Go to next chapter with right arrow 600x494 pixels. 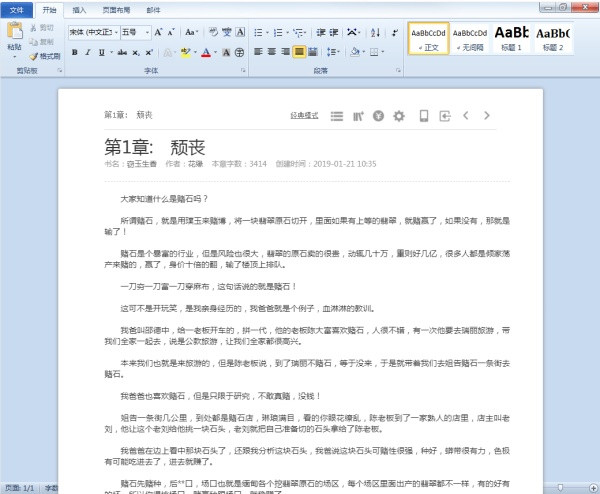[x=487, y=116]
